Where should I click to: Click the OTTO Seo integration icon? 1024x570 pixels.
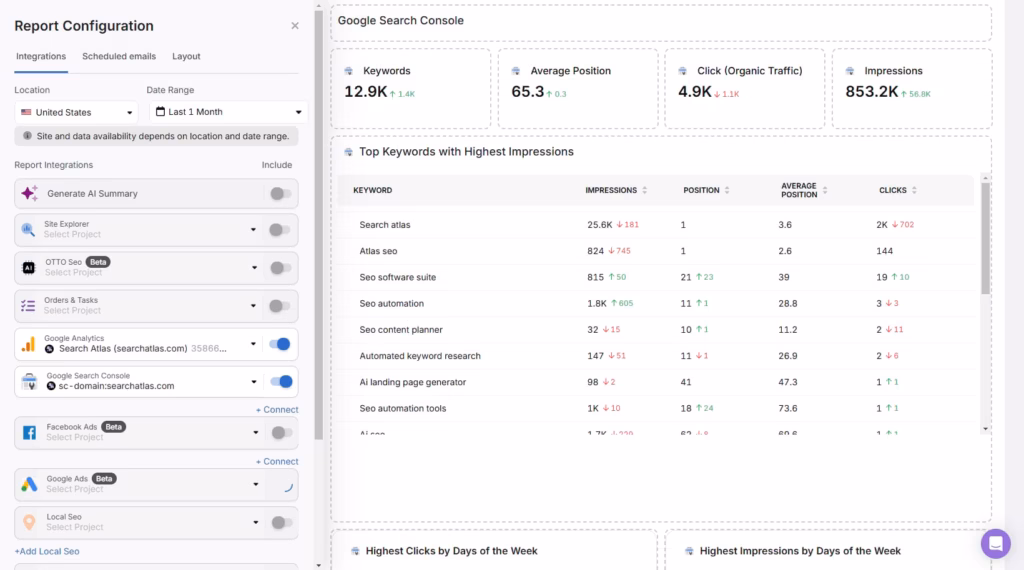pos(29,268)
